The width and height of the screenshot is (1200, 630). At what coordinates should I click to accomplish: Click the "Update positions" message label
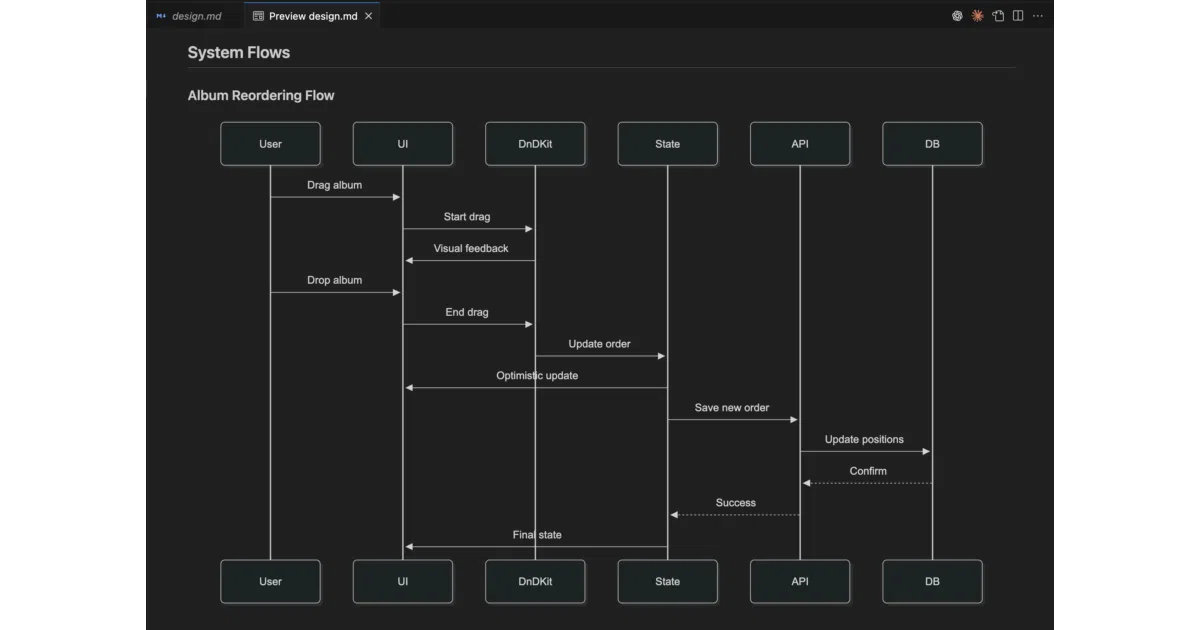[x=864, y=439]
